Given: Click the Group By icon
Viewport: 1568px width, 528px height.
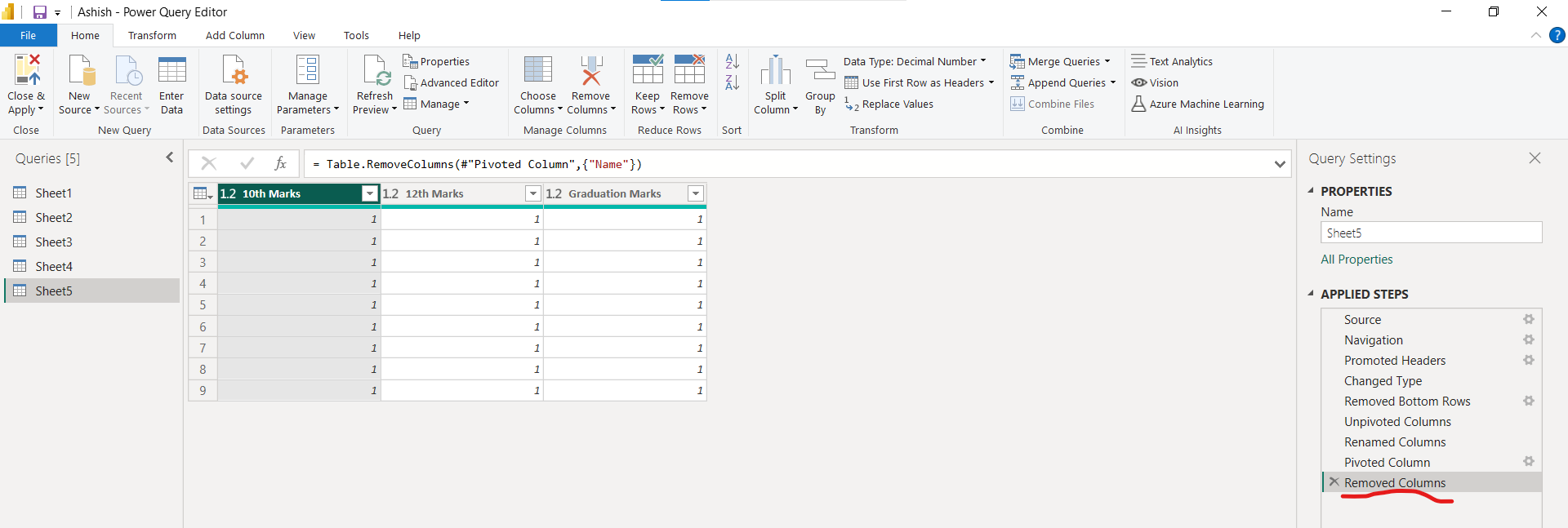Looking at the screenshot, I should click(820, 71).
